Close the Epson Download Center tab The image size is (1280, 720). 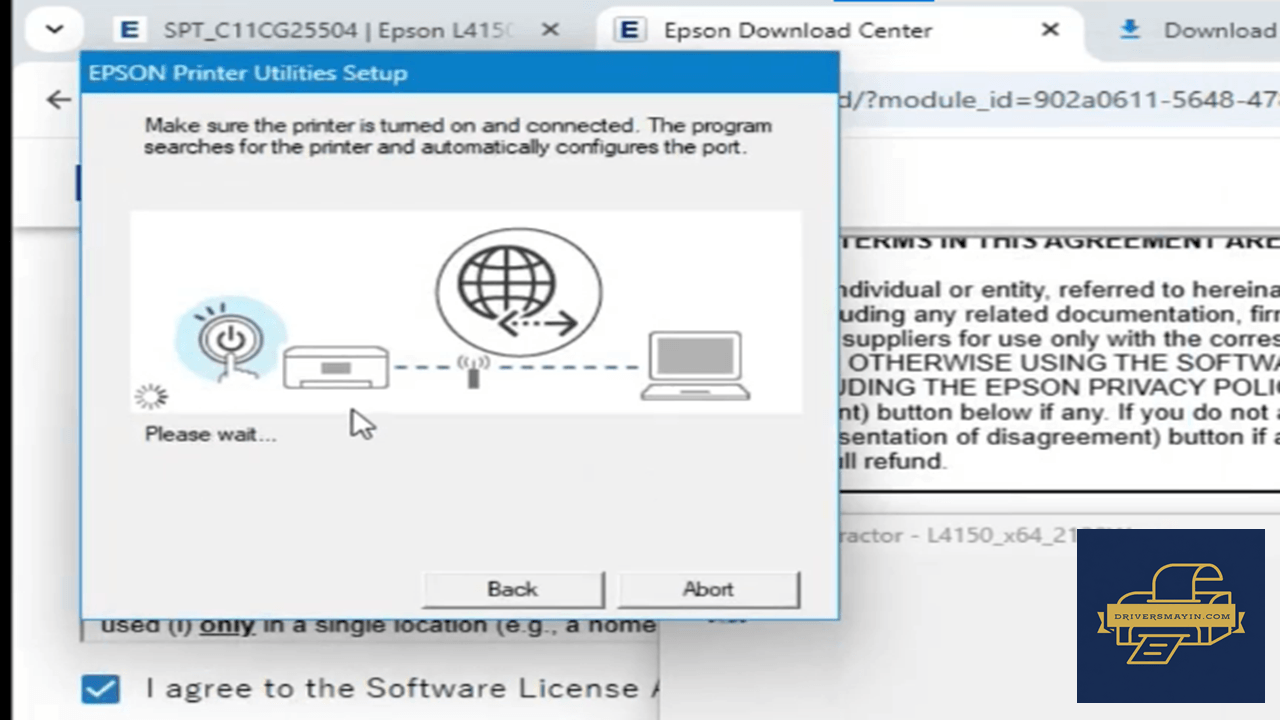coord(1050,30)
